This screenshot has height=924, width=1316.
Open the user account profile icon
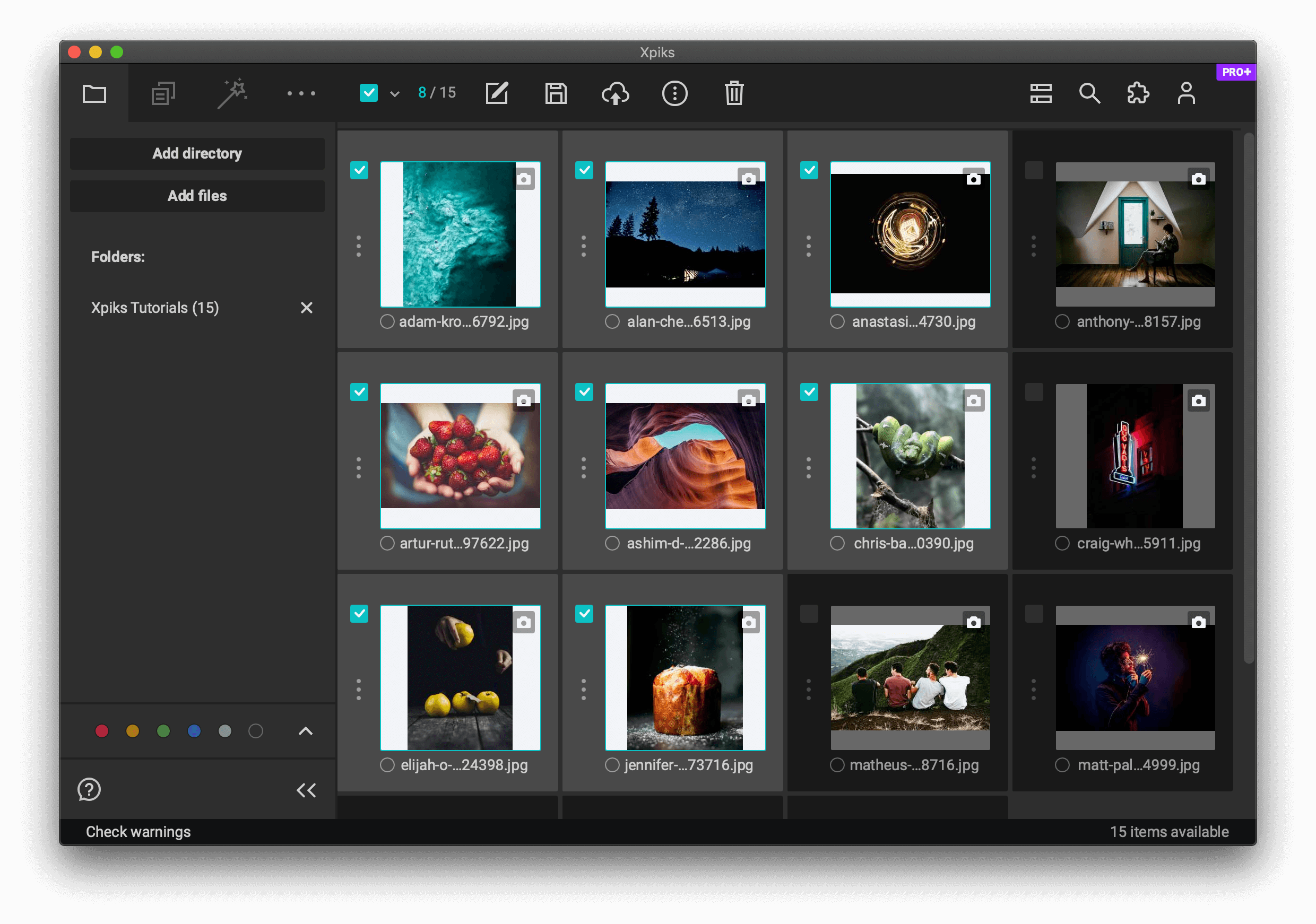point(1186,93)
